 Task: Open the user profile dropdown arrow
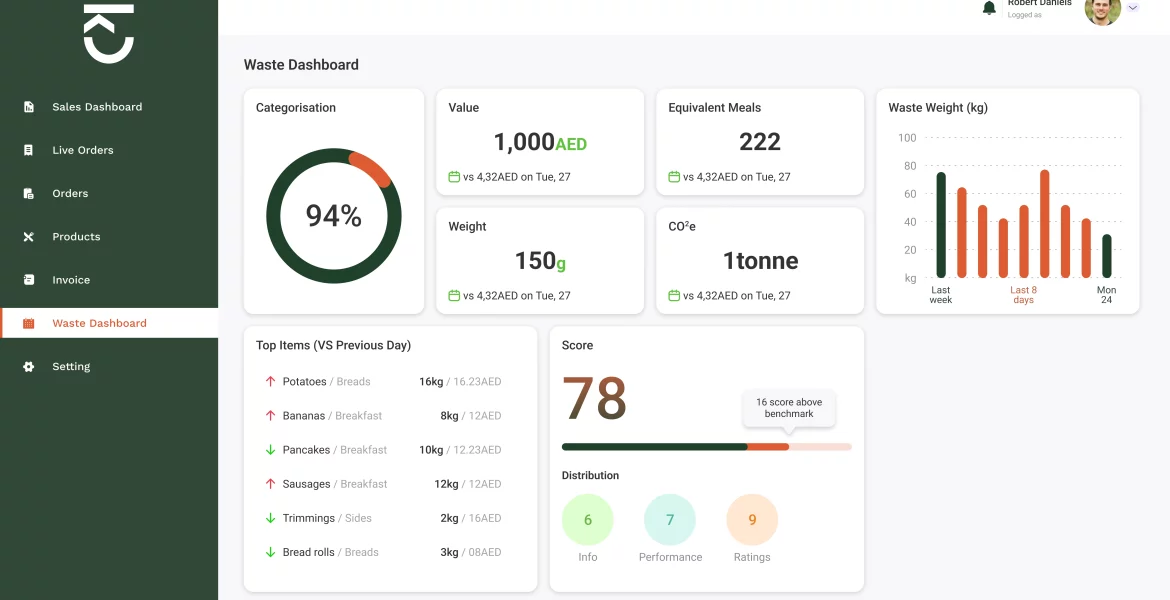coord(1133,7)
